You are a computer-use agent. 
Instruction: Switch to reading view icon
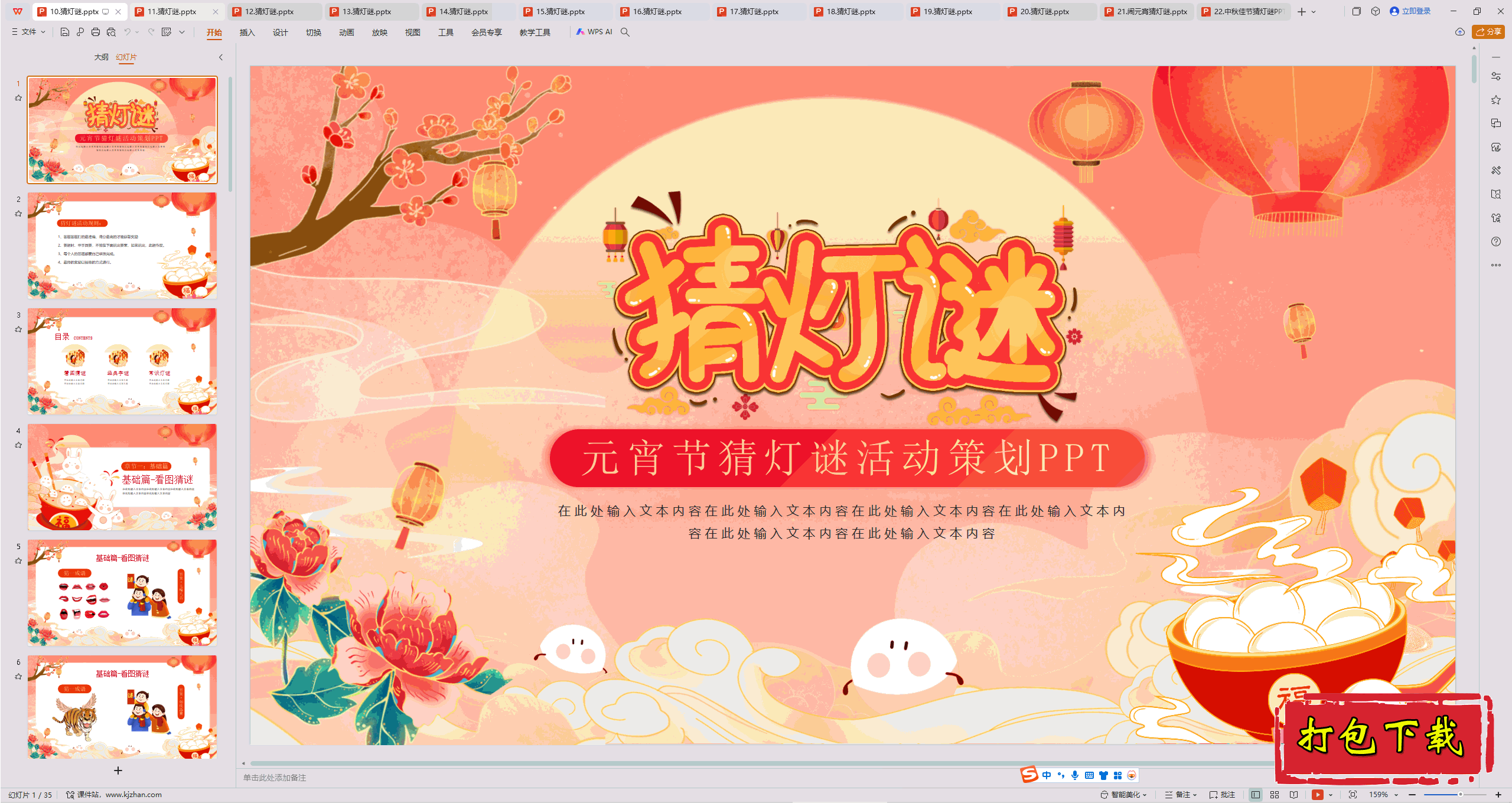click(x=1293, y=795)
